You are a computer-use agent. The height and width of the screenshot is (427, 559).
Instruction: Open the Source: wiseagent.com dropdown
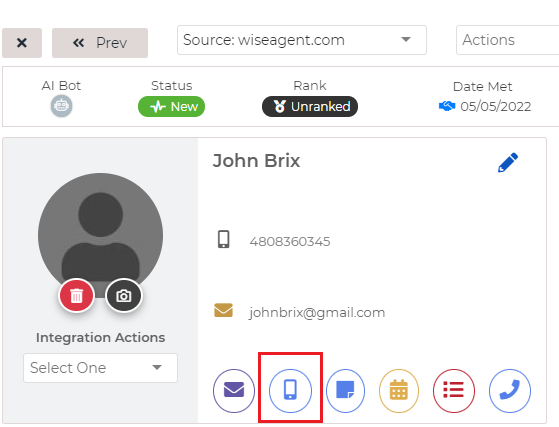[302, 40]
